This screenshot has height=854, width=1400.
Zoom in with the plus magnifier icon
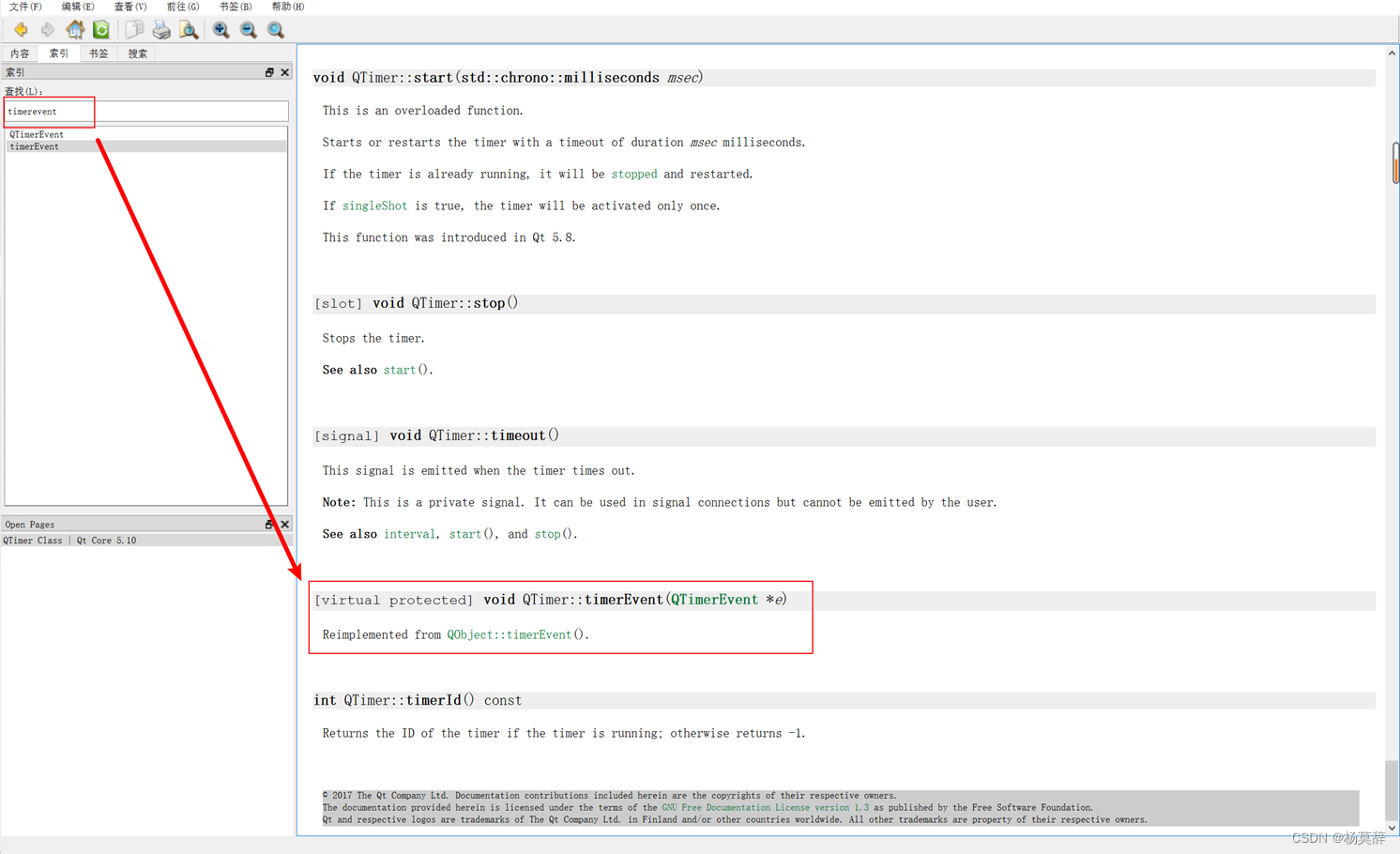(221, 30)
